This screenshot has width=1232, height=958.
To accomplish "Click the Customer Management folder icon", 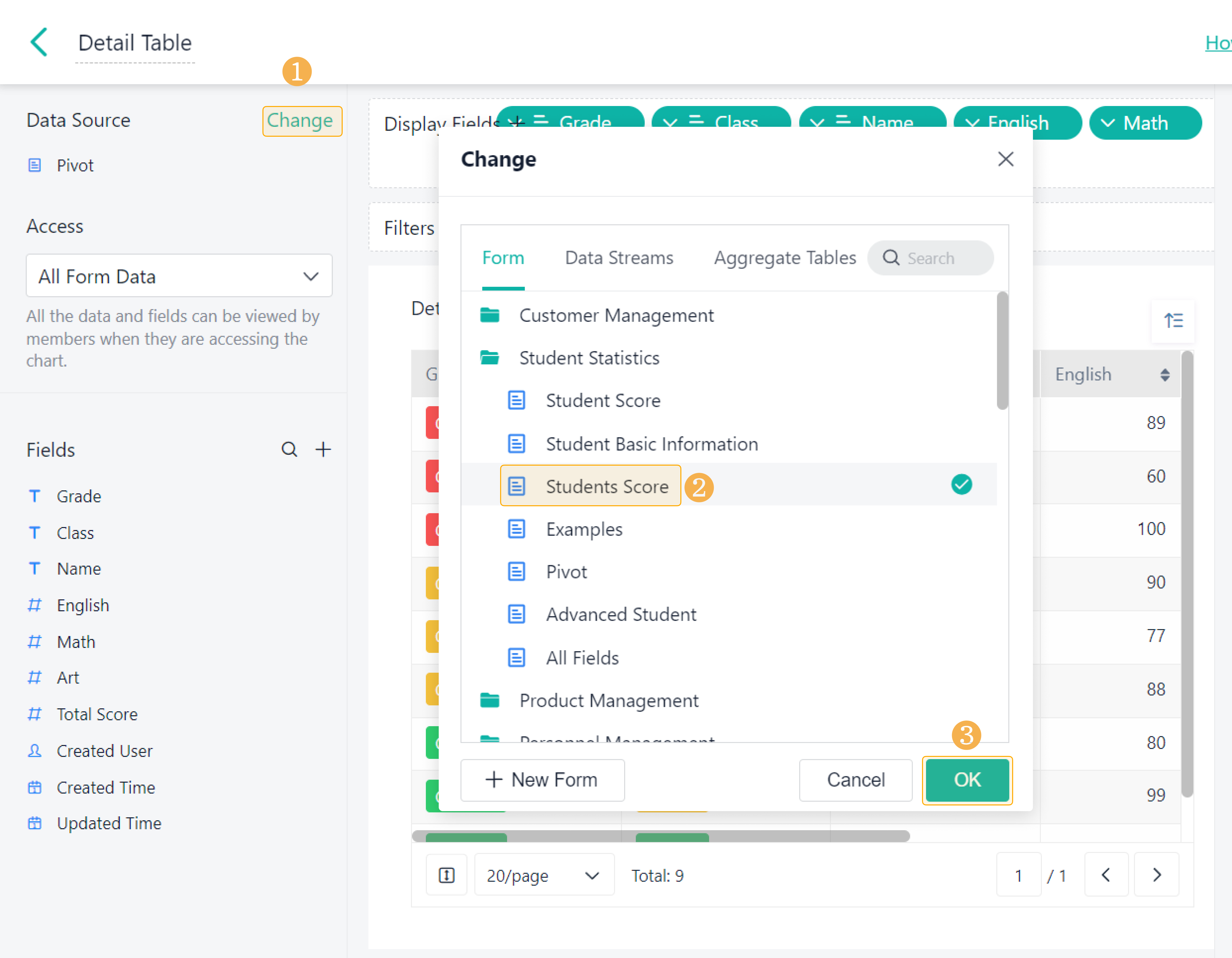I will click(490, 315).
